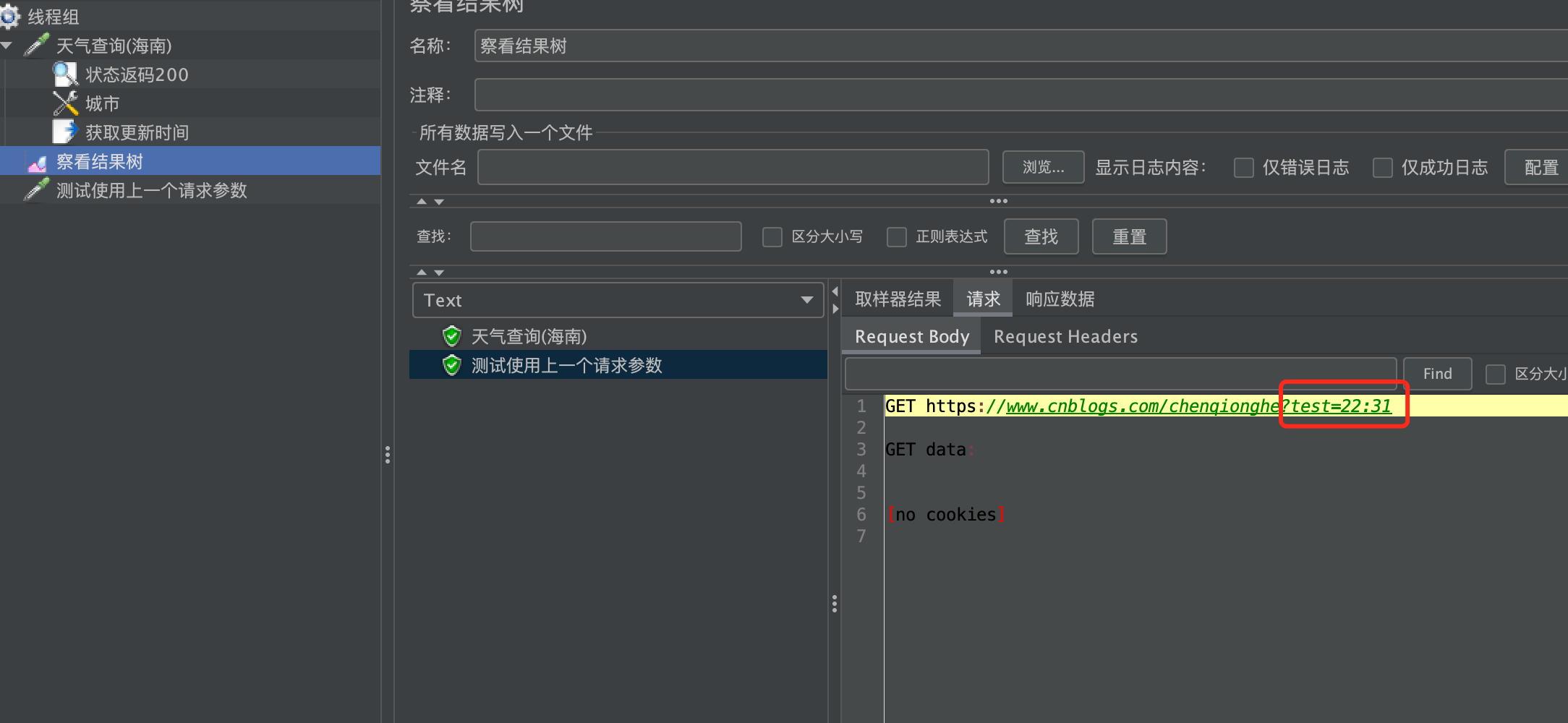Click the vertical divider handle beside the test tree
Screen dimensions: 1568x723
click(x=388, y=455)
